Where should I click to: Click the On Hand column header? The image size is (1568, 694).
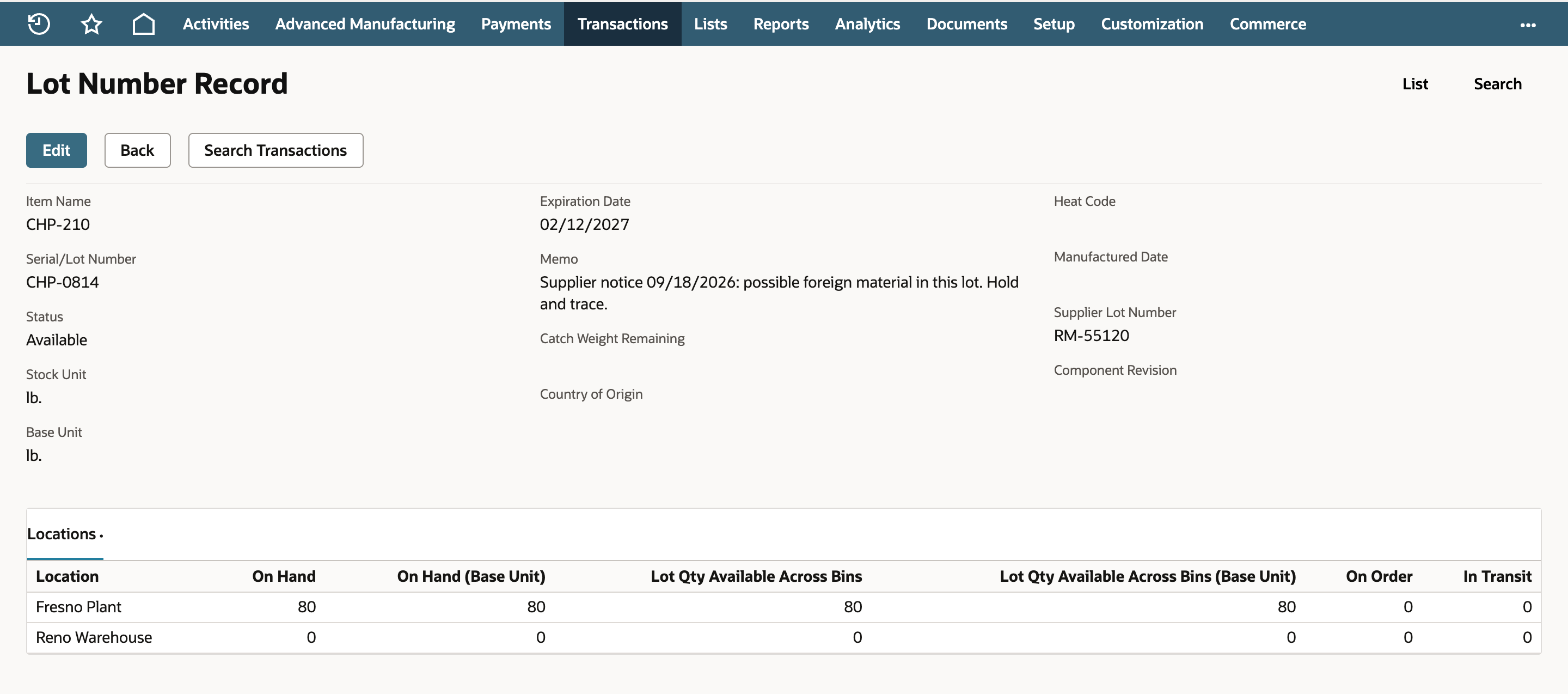[x=284, y=576]
